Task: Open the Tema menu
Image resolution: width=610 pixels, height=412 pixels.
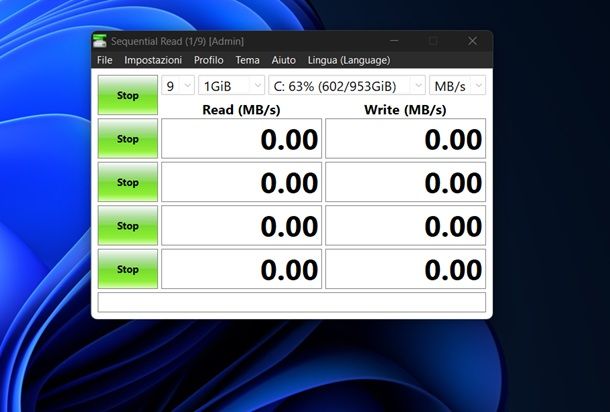Action: (x=247, y=60)
